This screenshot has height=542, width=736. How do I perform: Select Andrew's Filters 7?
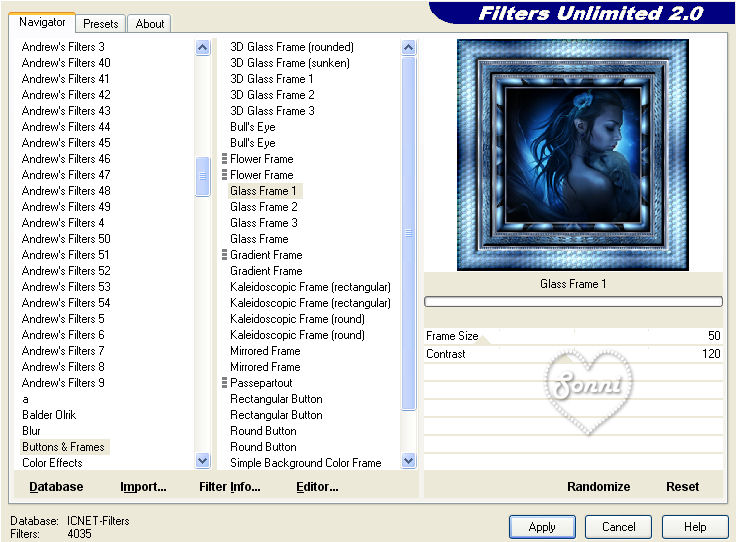63,351
